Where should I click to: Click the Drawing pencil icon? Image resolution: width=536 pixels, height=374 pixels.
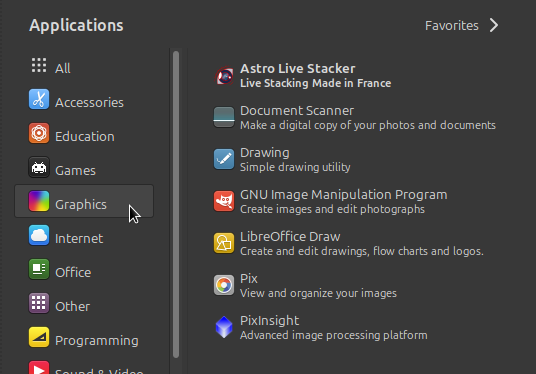click(224, 159)
